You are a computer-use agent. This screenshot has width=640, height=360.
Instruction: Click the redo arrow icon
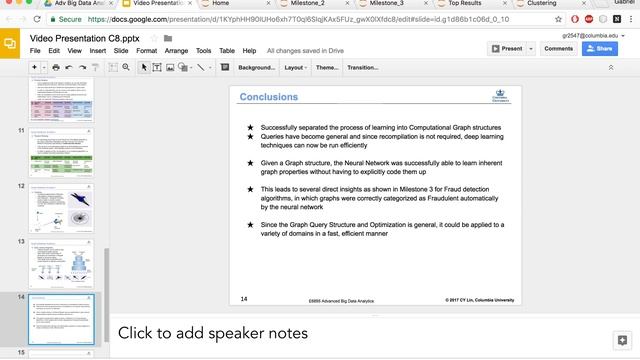pos(82,67)
